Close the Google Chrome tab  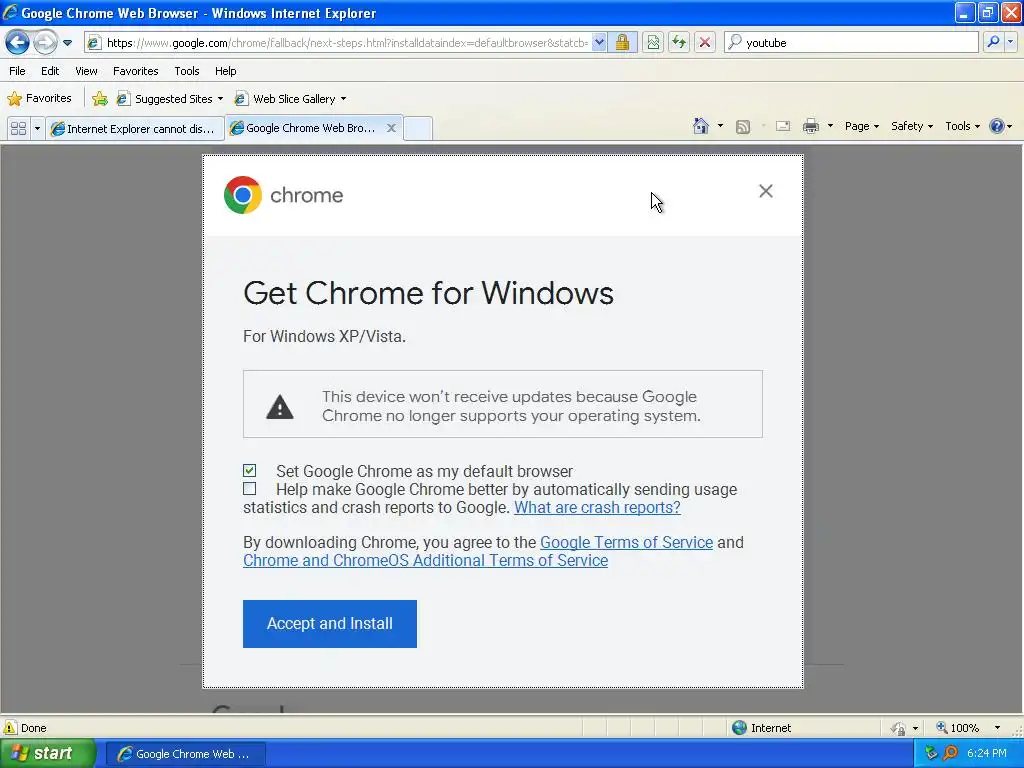pyautogui.click(x=391, y=128)
